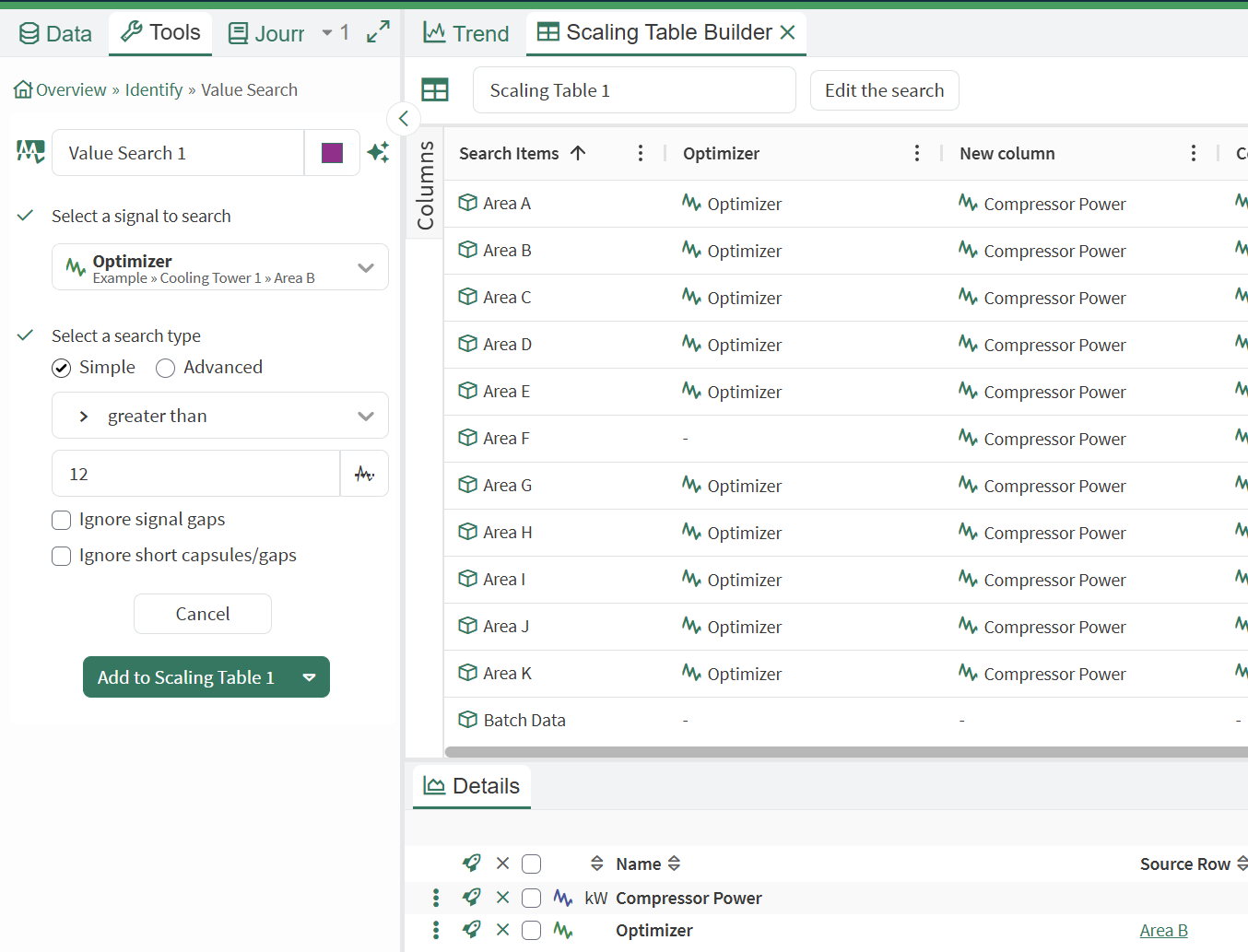Click Edit the search button
This screenshot has height=952, width=1248.
(885, 90)
